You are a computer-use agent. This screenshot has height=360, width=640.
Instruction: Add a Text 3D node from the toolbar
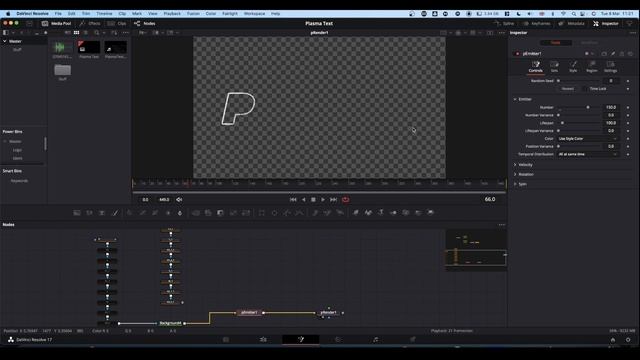[380, 213]
